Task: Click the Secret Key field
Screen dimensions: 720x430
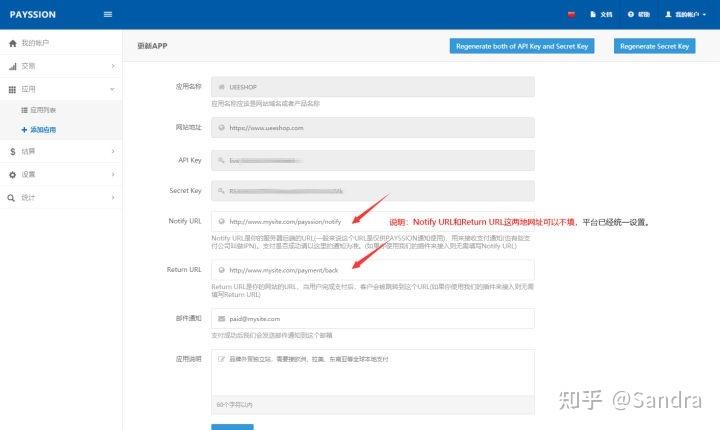Action: [373, 191]
